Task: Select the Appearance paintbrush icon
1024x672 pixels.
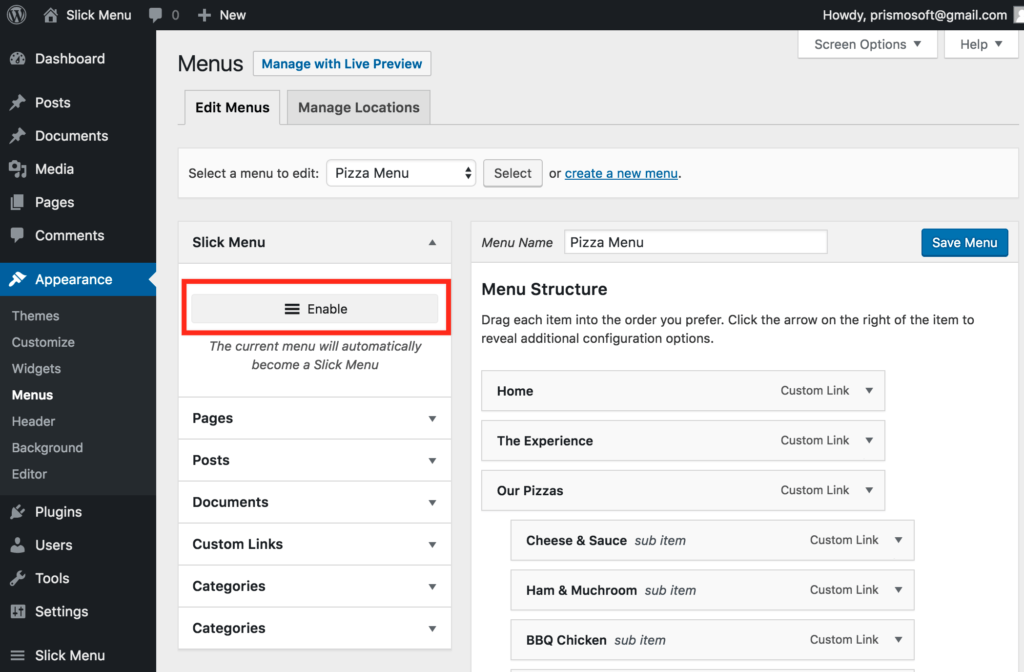Action: pos(20,279)
